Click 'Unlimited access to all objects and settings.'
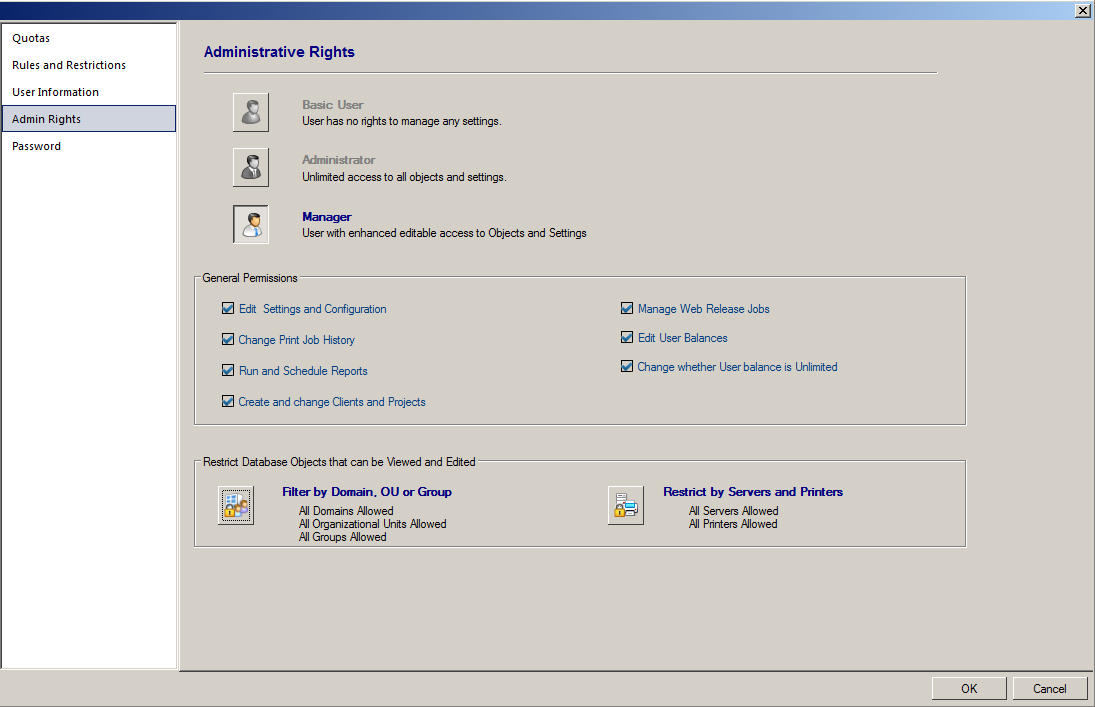The height and width of the screenshot is (707, 1095). [404, 177]
